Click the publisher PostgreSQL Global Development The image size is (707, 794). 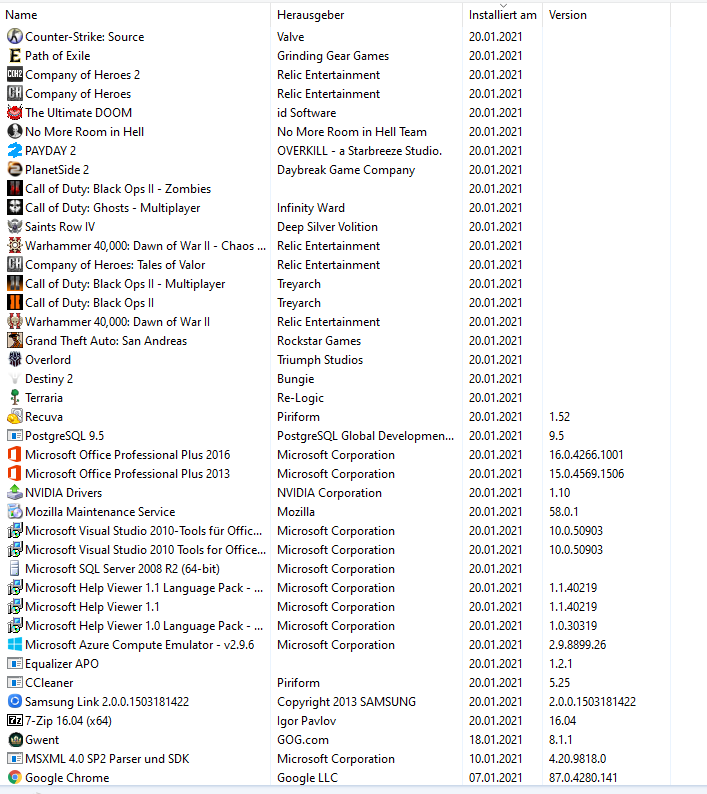pyautogui.click(x=365, y=435)
